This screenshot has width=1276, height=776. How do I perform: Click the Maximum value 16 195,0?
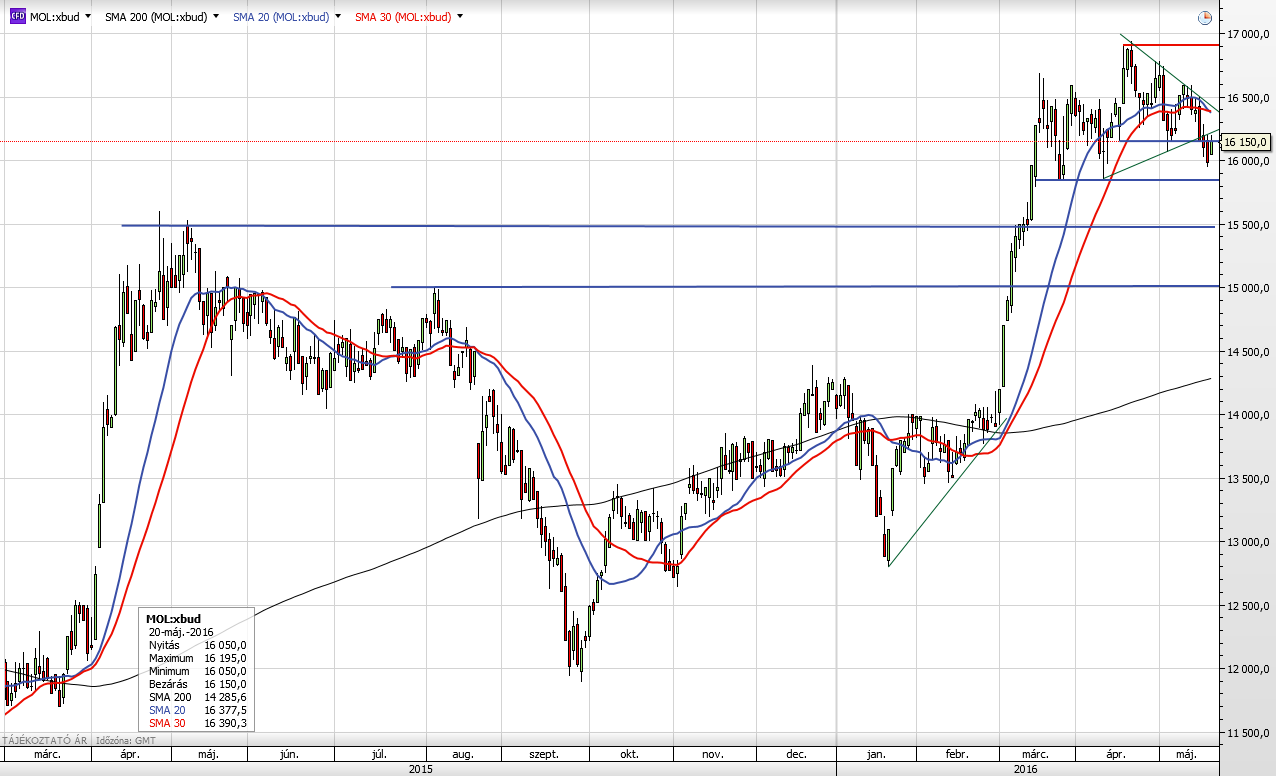[x=226, y=658]
